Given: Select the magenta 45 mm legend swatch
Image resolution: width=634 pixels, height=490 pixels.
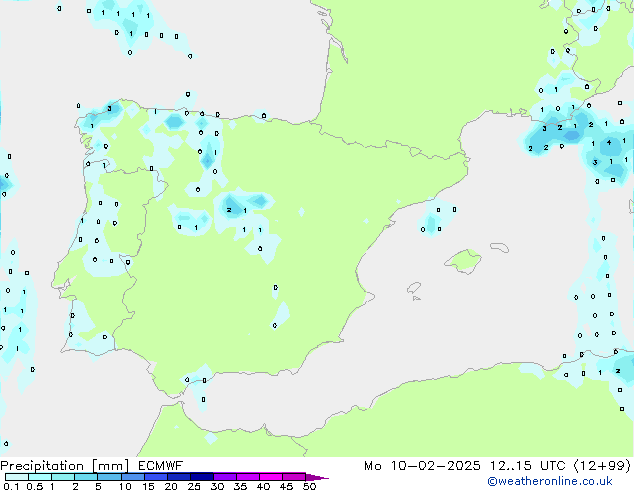Looking at the screenshot, I should click(293, 477).
